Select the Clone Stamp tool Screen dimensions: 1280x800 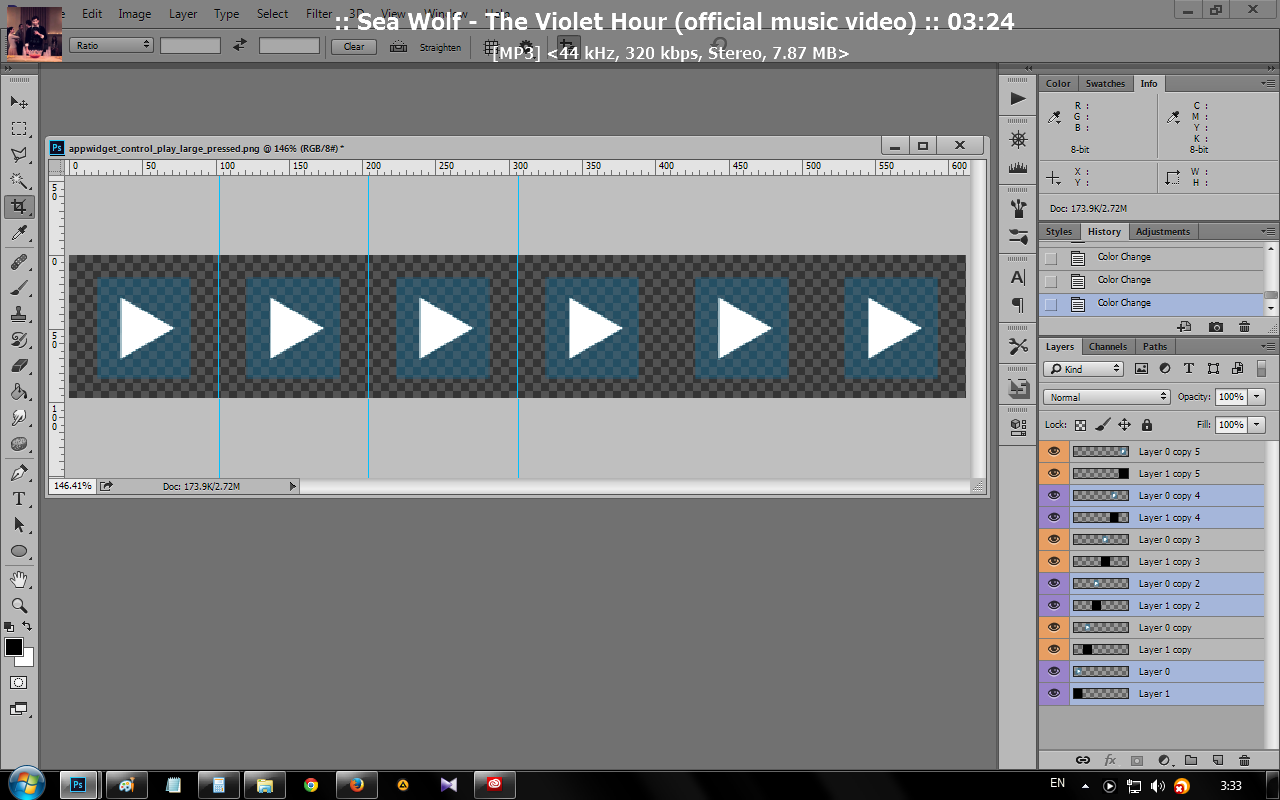19,314
